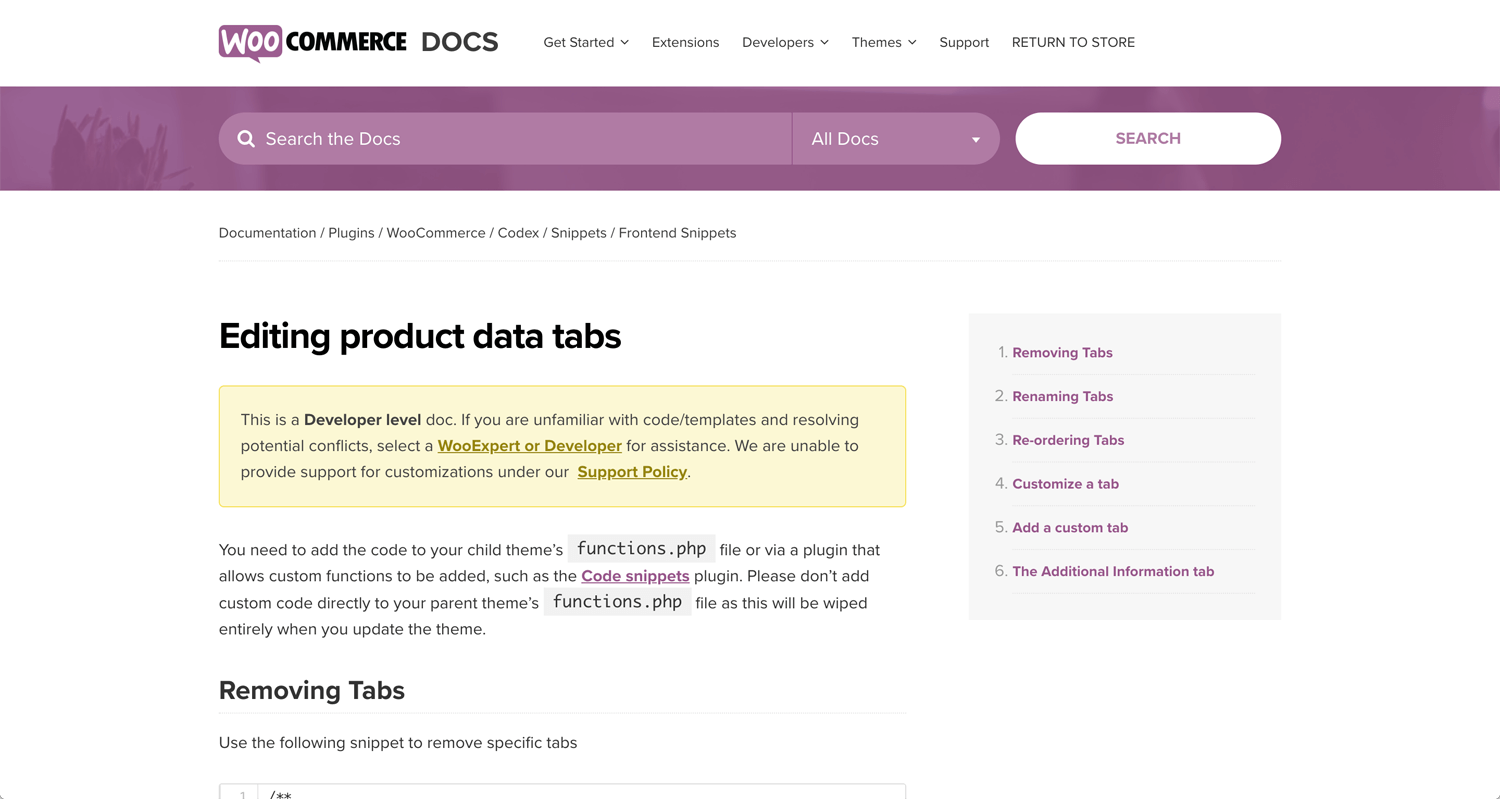Viewport: 1500px width, 799px height.
Task: Click the SEARCH button
Action: tap(1148, 139)
